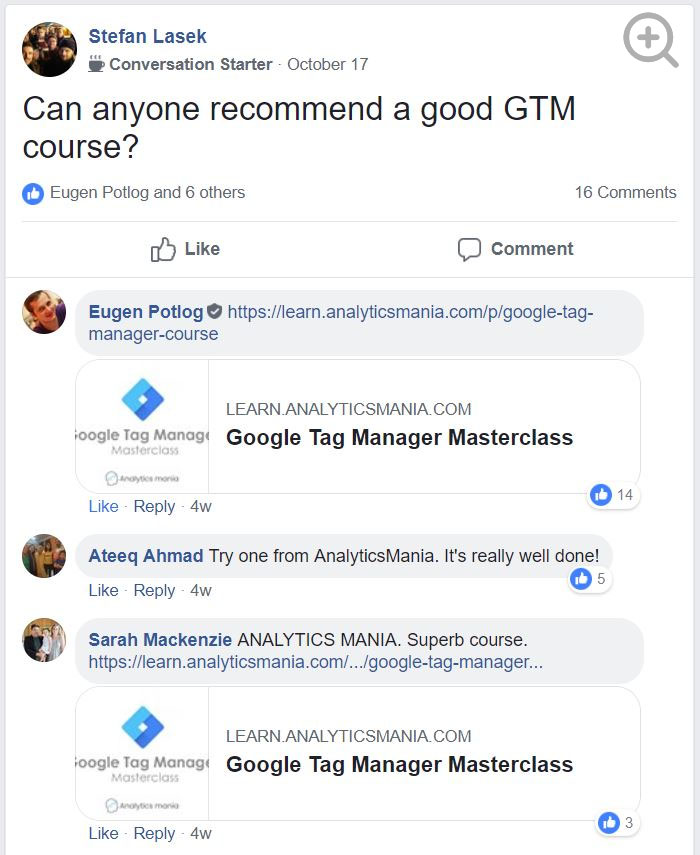Open Stefan Lasek's profile name link
Viewport: 700px width, 855px height.
147,37
